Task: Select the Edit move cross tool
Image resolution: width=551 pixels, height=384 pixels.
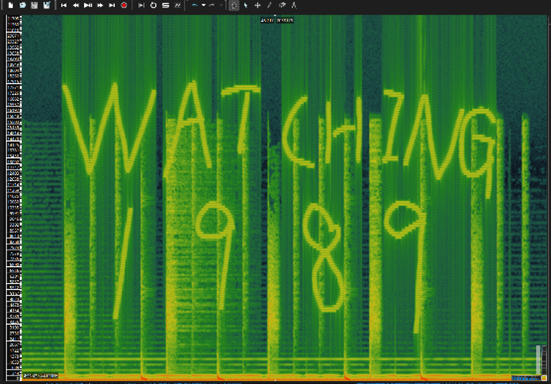Action: tap(258, 5)
